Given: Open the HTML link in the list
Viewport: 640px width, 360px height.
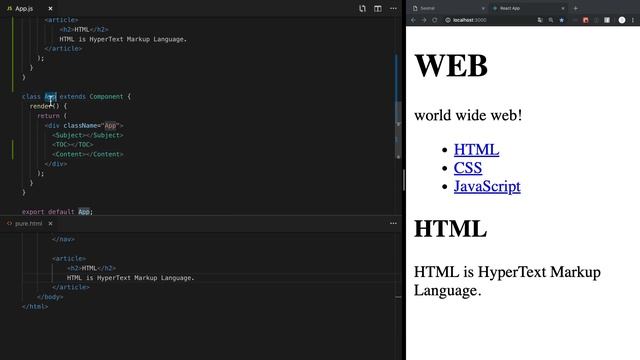Looking at the screenshot, I should [476, 150].
